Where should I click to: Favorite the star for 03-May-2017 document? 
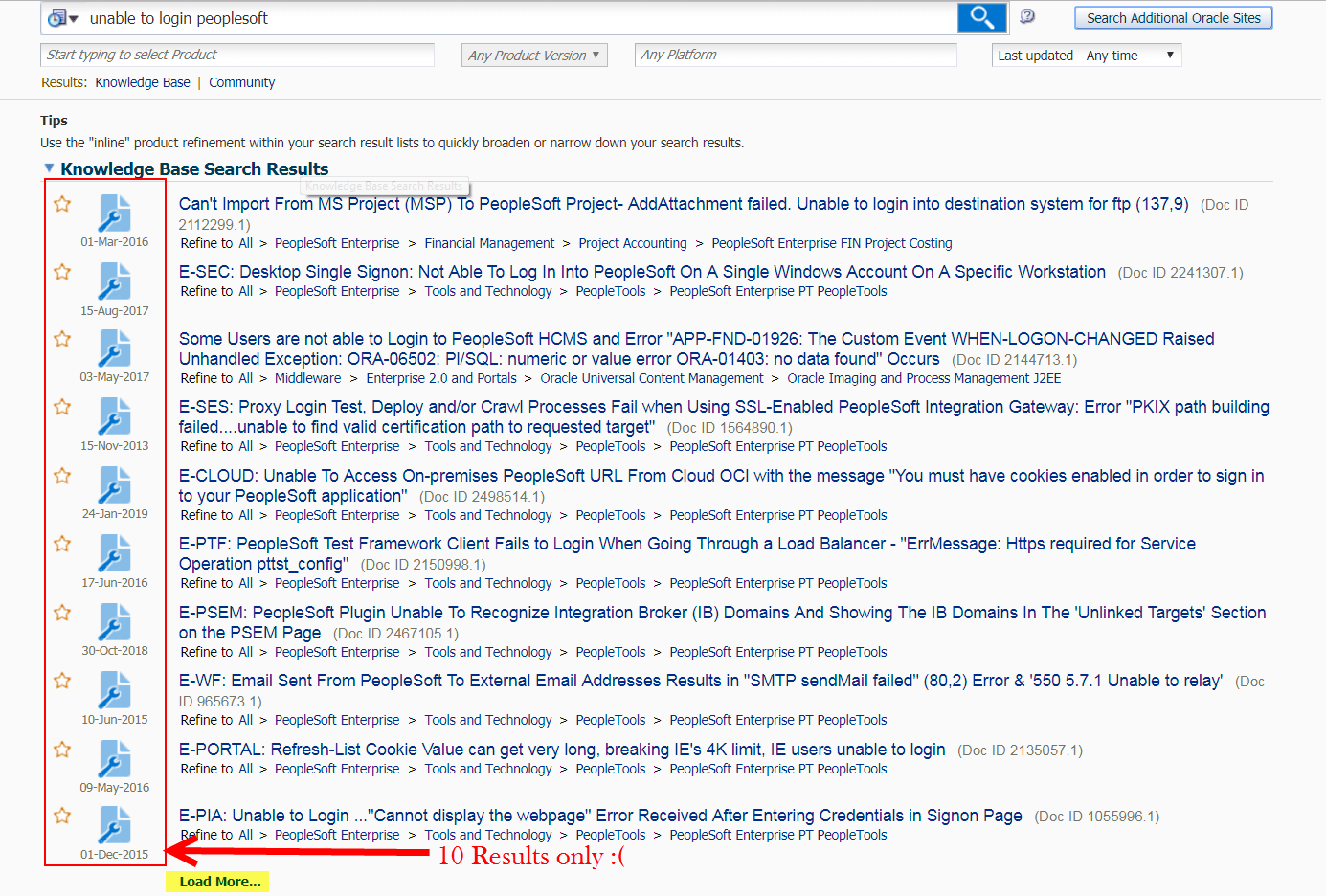pyautogui.click(x=62, y=339)
